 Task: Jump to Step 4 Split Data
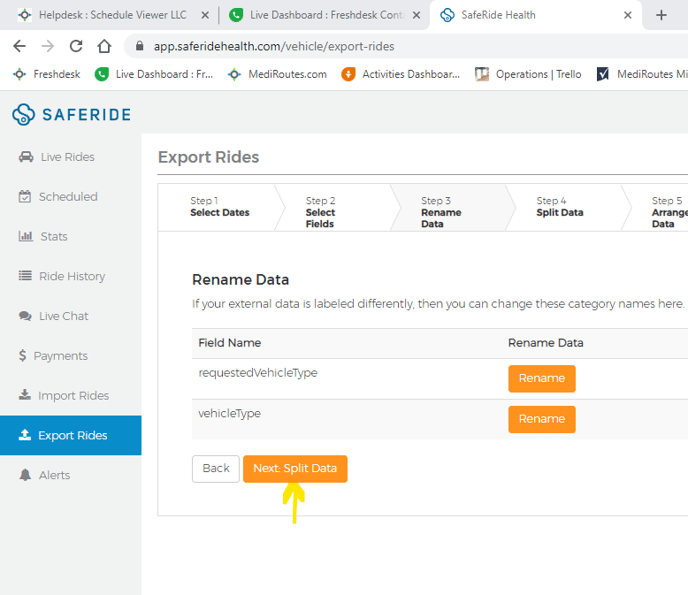click(559, 207)
